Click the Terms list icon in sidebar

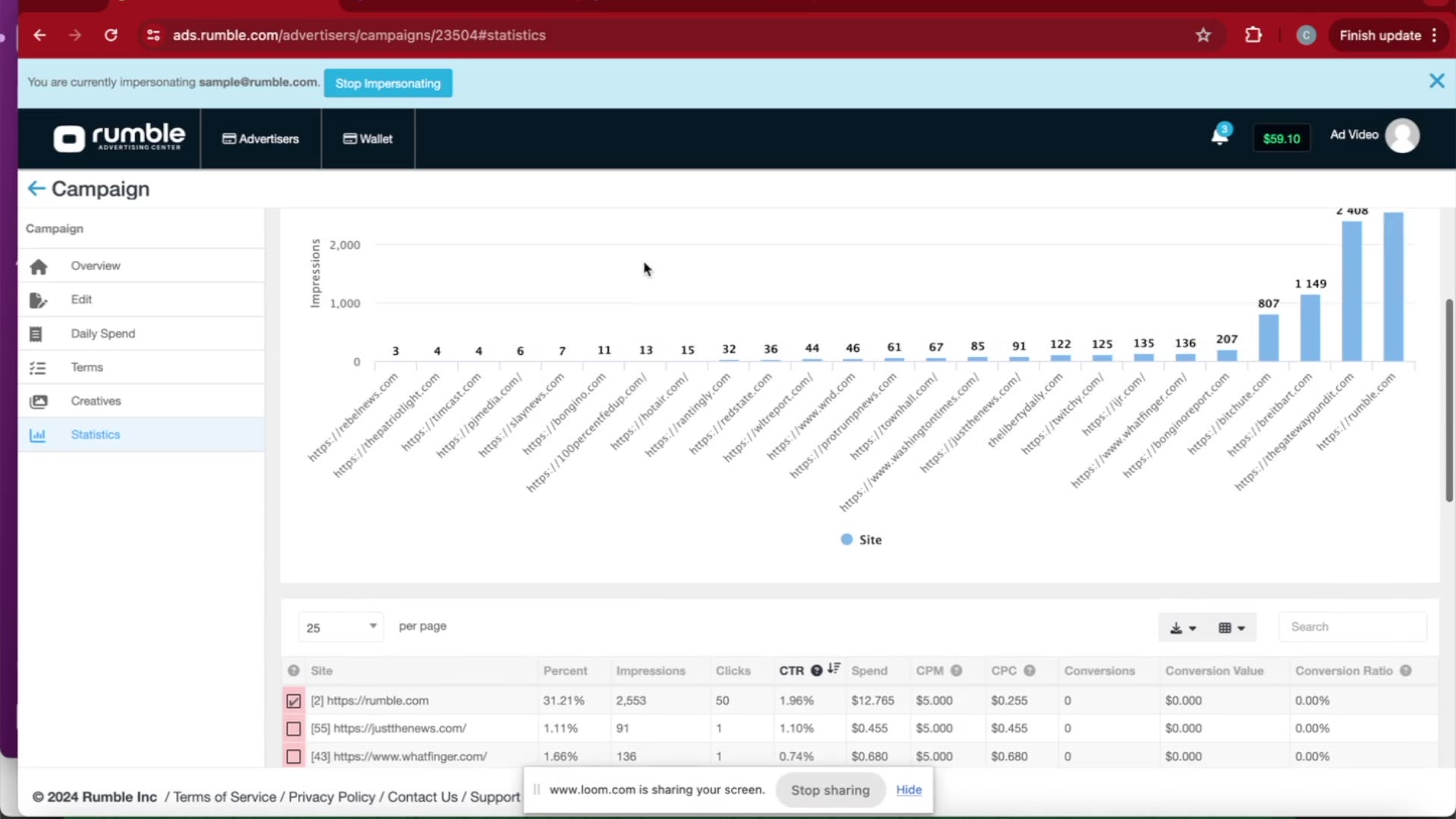pos(38,367)
